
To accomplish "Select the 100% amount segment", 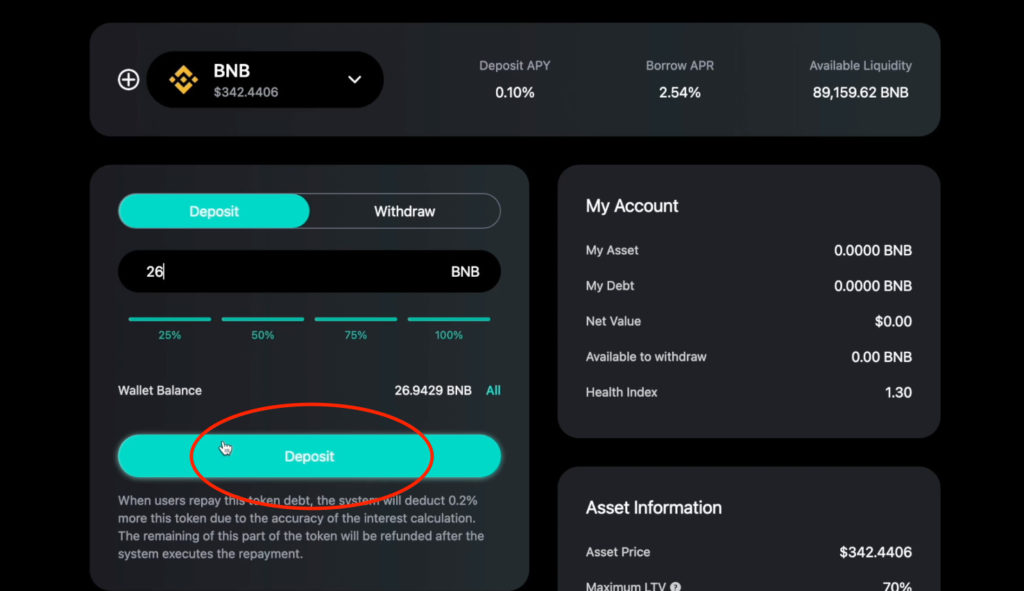I will click(x=449, y=327).
